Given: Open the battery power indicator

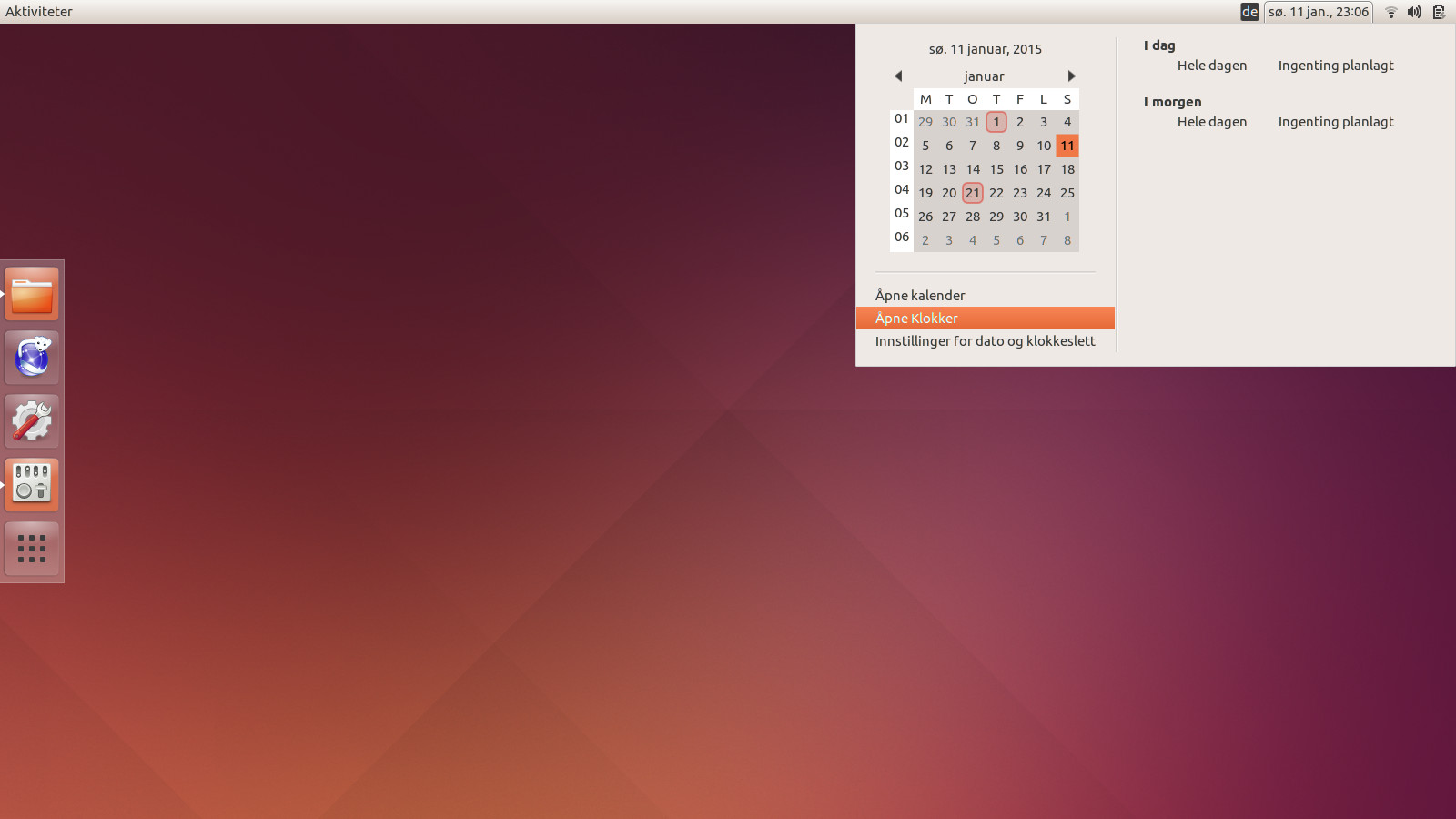Looking at the screenshot, I should tap(1439, 12).
